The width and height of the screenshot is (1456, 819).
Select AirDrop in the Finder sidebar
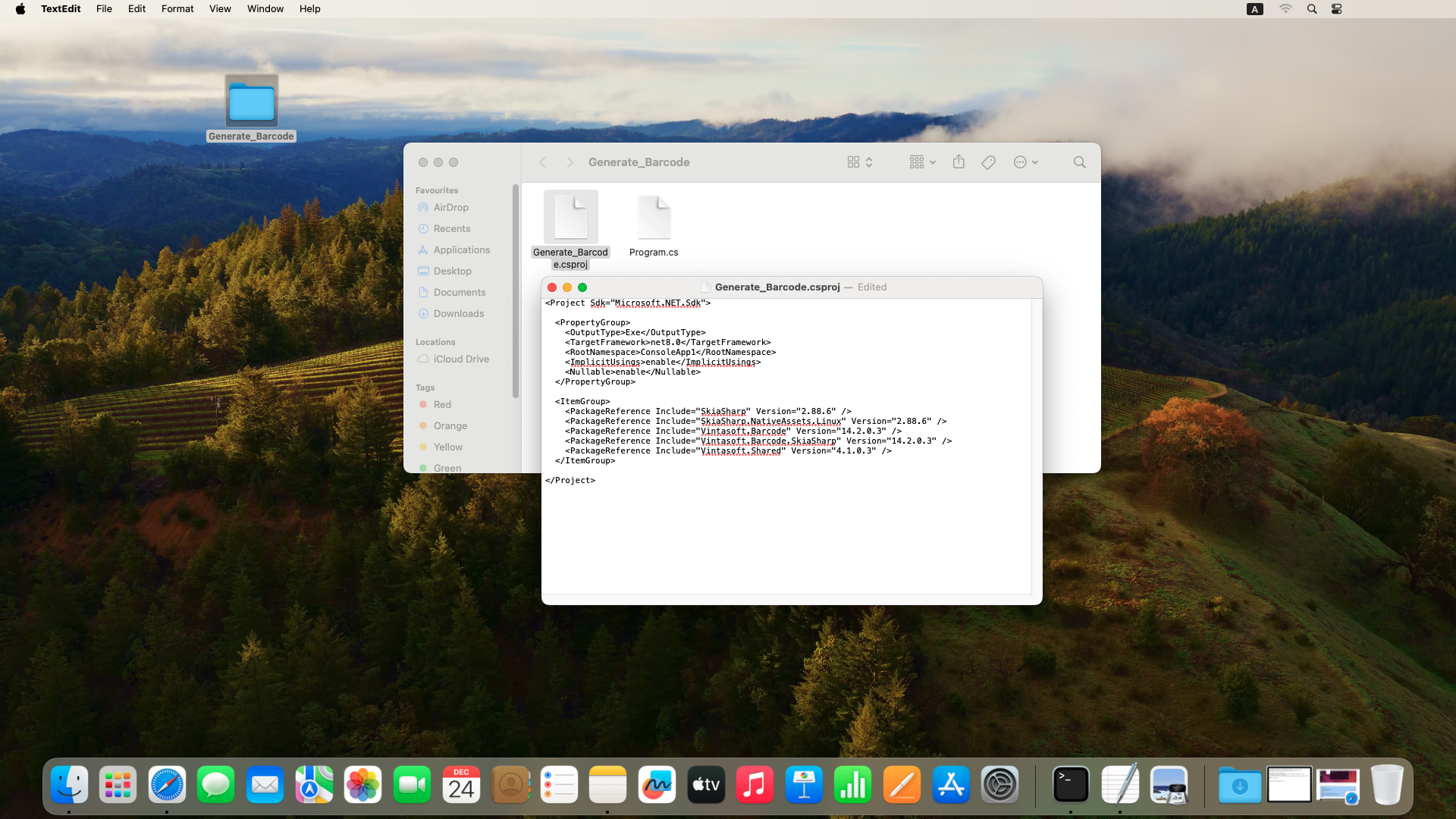point(450,207)
